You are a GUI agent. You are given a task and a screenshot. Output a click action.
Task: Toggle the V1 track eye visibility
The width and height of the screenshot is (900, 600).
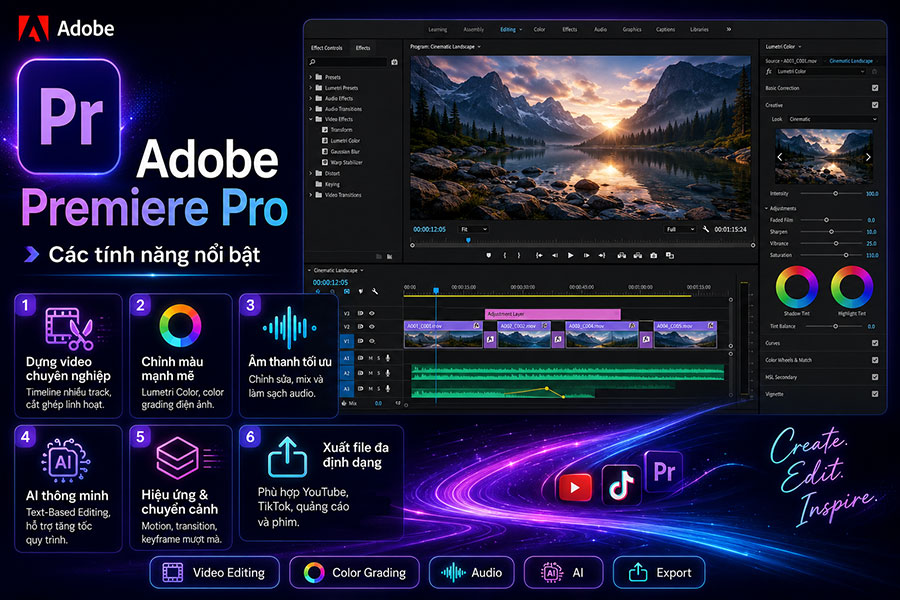click(372, 341)
